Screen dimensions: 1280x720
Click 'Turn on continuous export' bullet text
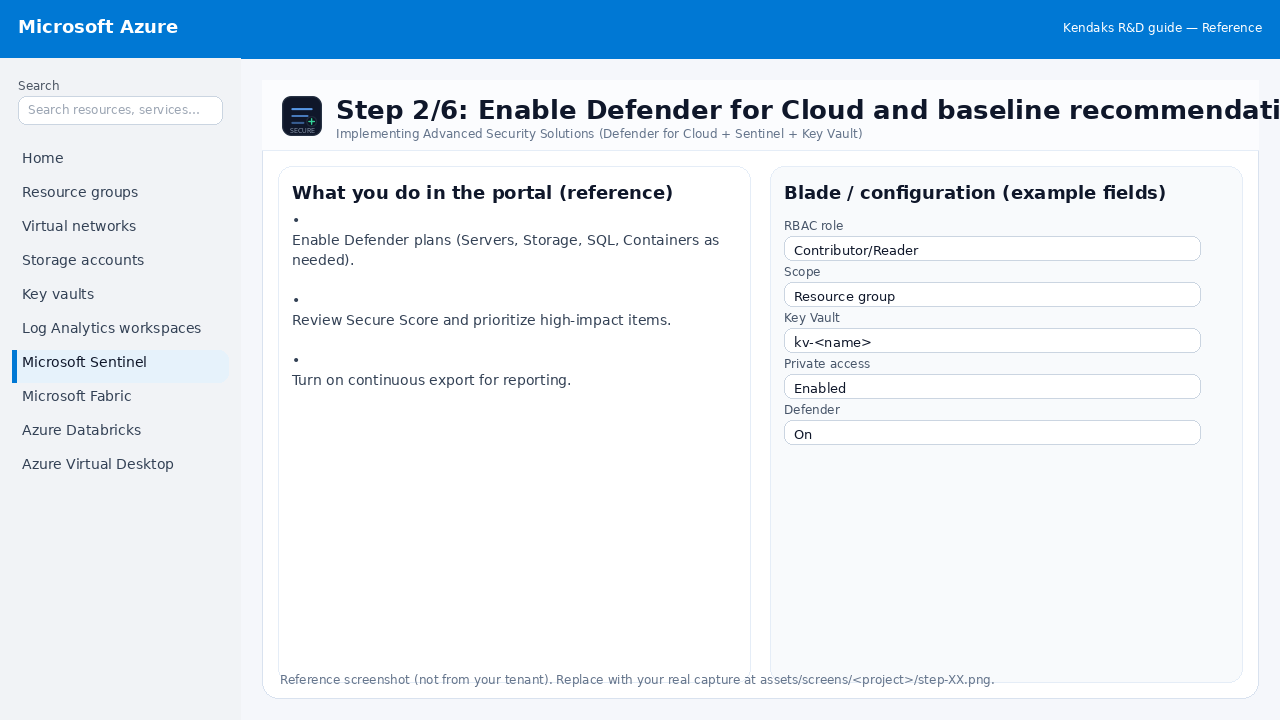[431, 380]
